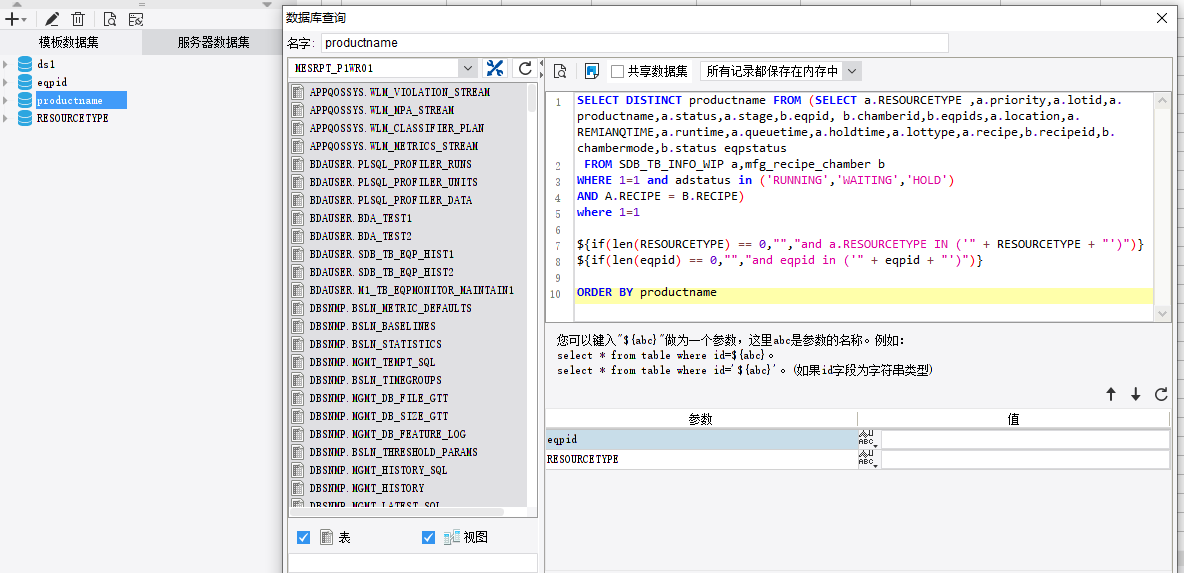Expand the RESOURCETYPE dataset tree node
Image resolution: width=1184 pixels, height=573 pixels.
pos(6,119)
